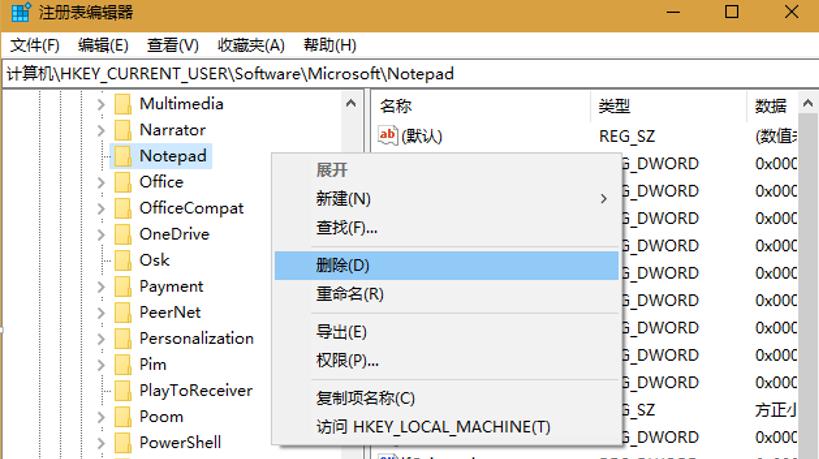The image size is (819, 459).
Task: Select the Multimedia key label
Action: coord(181,104)
